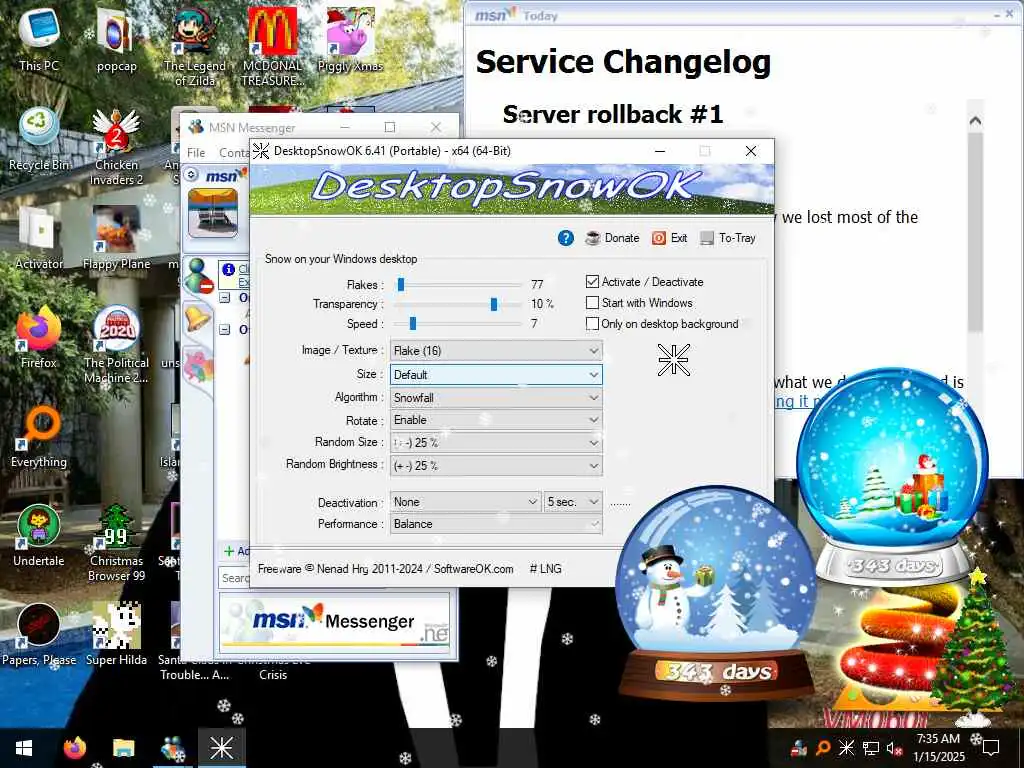Select the McDonald Treasure shortcut icon
Screen dimensions: 1024x768
(x=272, y=47)
